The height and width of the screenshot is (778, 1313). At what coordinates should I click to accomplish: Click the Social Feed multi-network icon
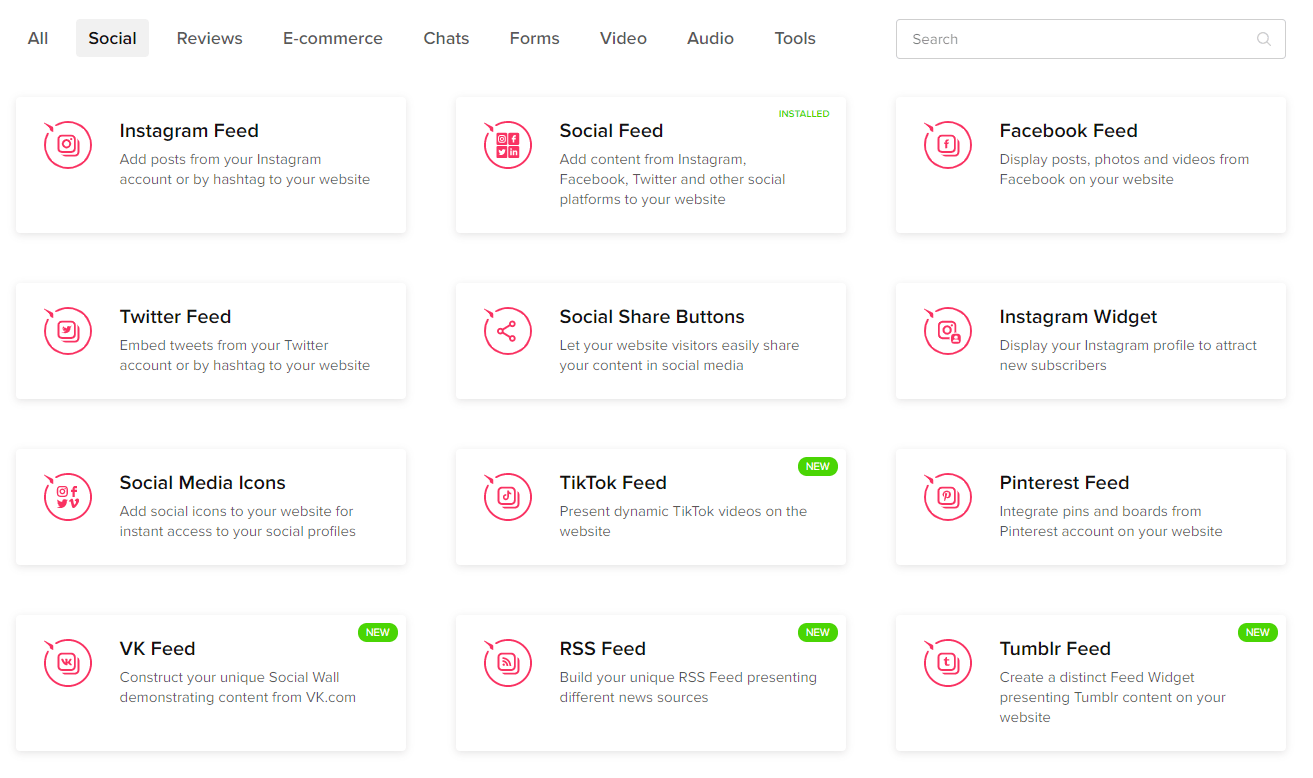click(508, 145)
